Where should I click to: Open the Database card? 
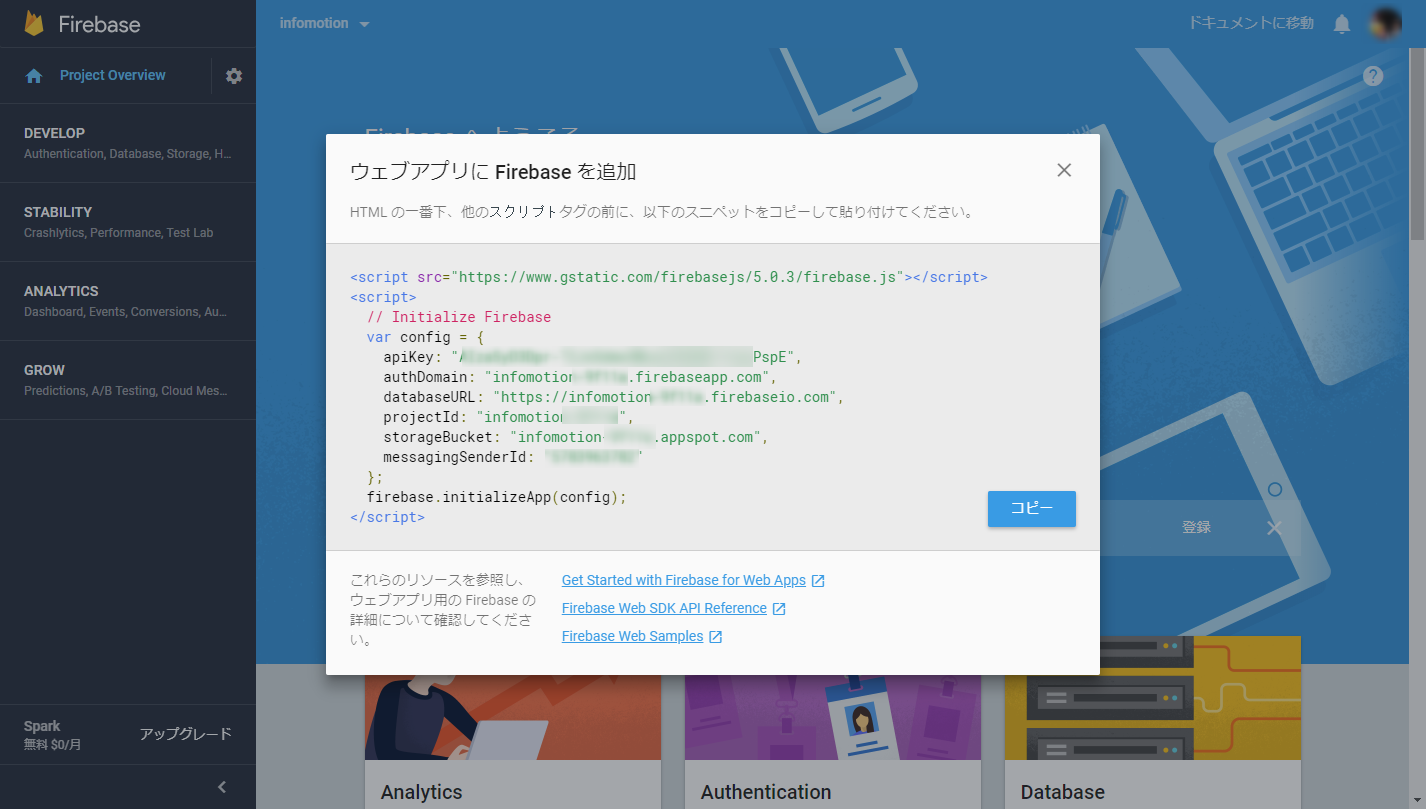click(x=1152, y=730)
